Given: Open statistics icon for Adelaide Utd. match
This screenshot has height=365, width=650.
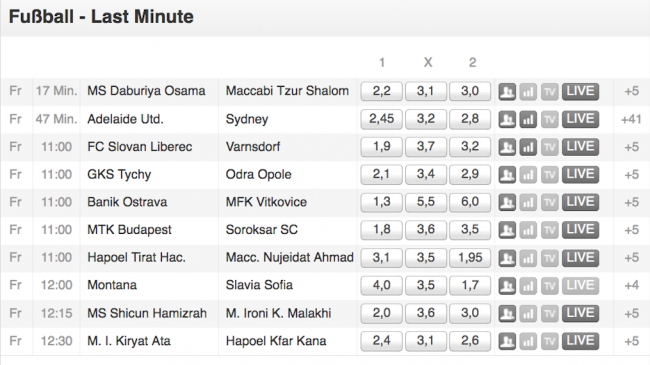Looking at the screenshot, I should coord(528,119).
